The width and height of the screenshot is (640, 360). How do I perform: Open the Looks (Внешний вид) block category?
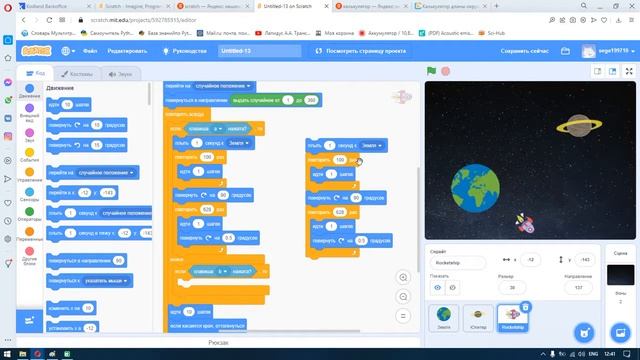[x=29, y=112]
